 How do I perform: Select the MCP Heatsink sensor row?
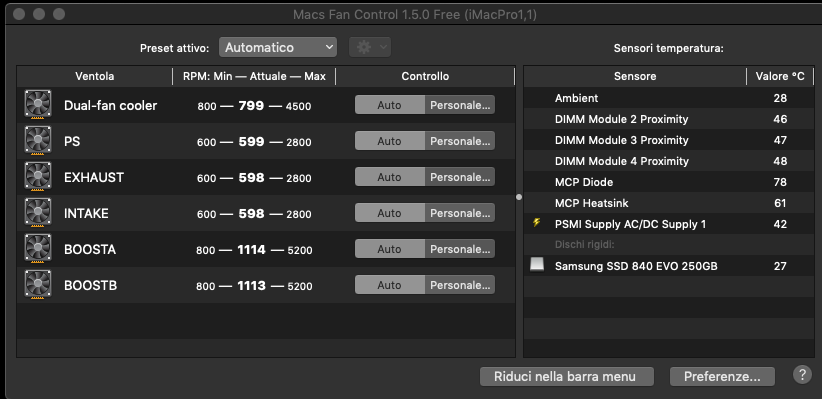(x=669, y=203)
